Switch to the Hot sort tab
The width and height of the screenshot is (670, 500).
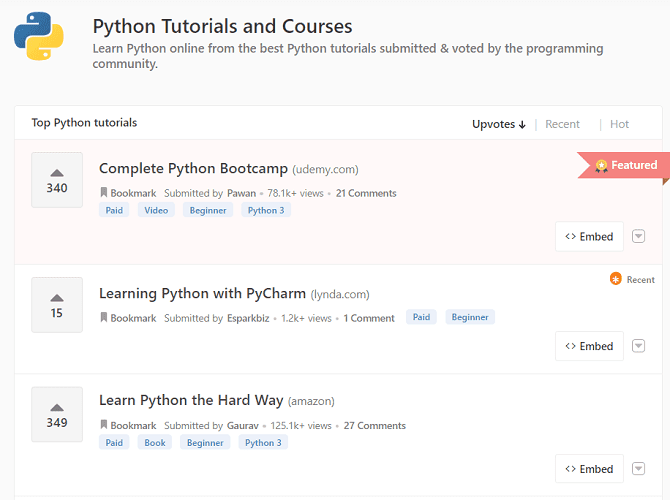[x=619, y=124]
